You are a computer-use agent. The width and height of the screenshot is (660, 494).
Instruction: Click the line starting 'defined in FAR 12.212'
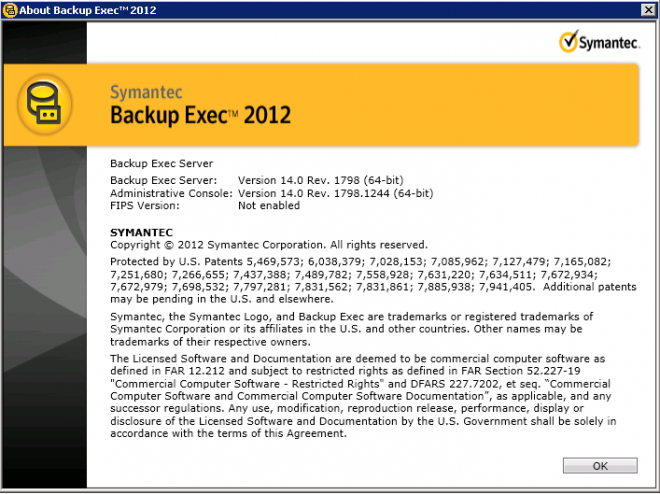pos(345,371)
